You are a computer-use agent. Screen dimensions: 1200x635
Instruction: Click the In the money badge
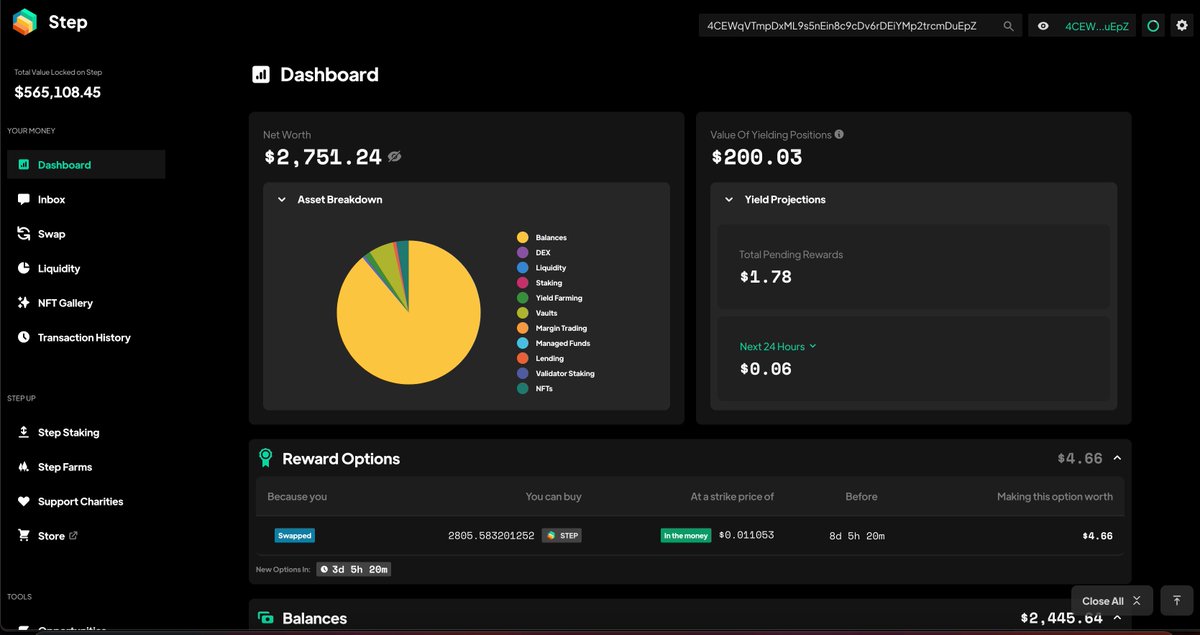point(686,535)
